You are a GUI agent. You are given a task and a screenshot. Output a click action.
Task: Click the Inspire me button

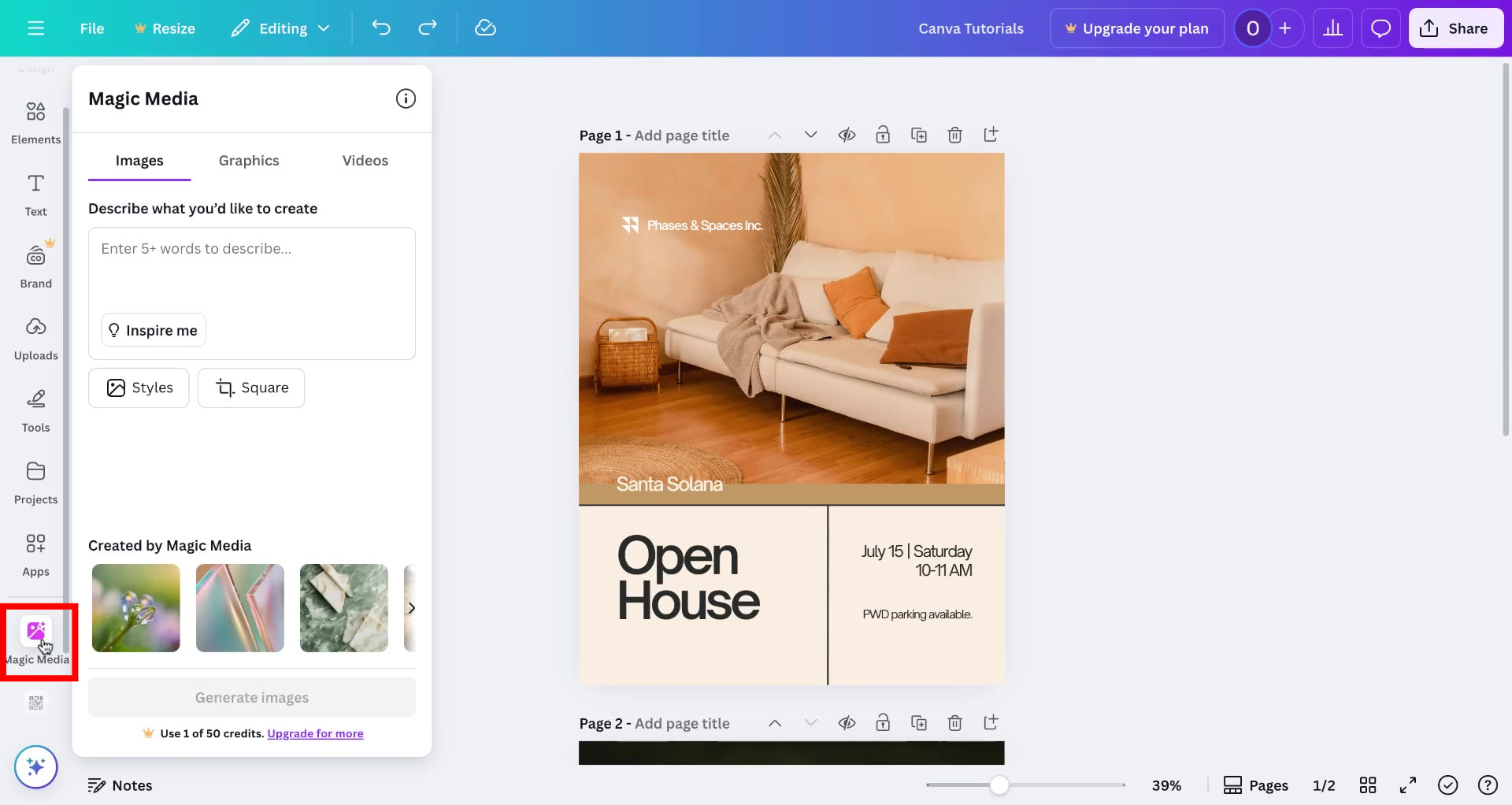[153, 330]
